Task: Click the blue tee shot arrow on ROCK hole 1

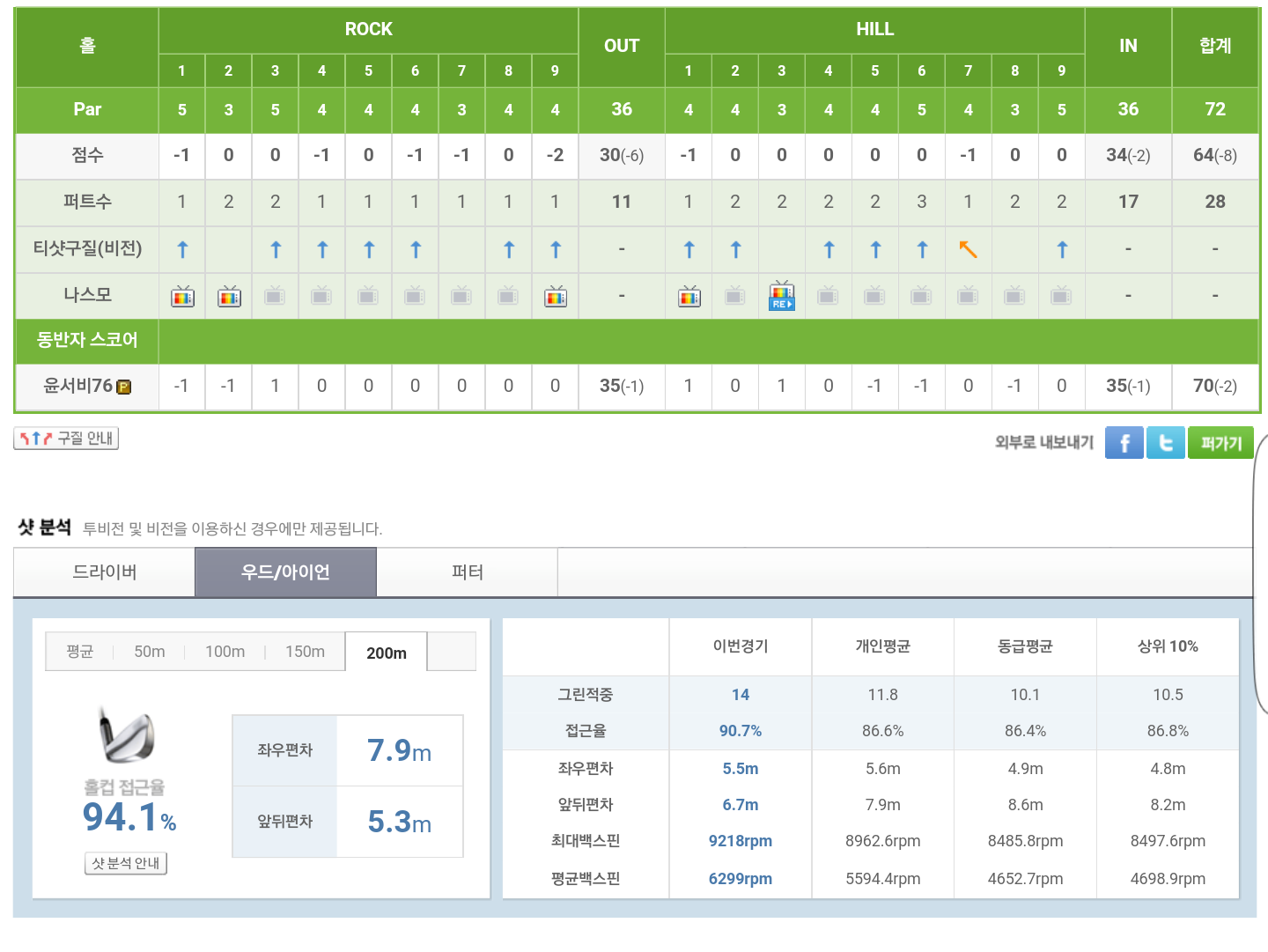Action: tap(182, 250)
